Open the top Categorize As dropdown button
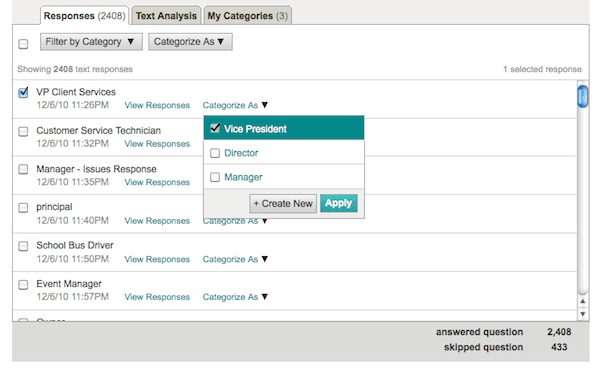 (190, 41)
